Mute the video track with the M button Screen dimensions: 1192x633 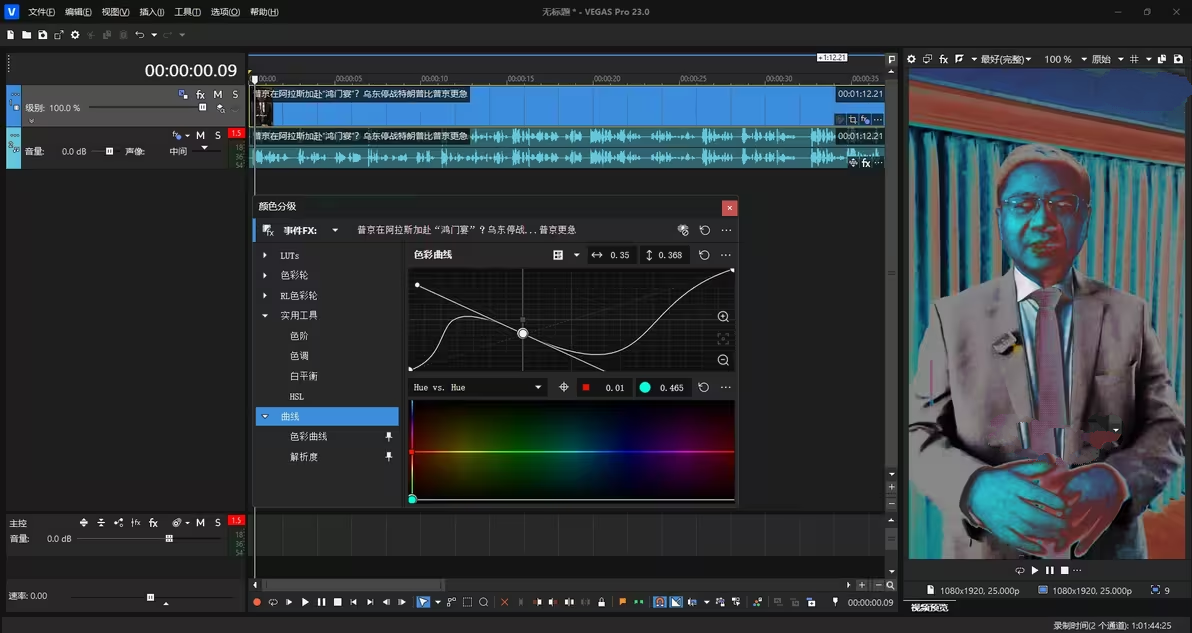click(x=217, y=94)
